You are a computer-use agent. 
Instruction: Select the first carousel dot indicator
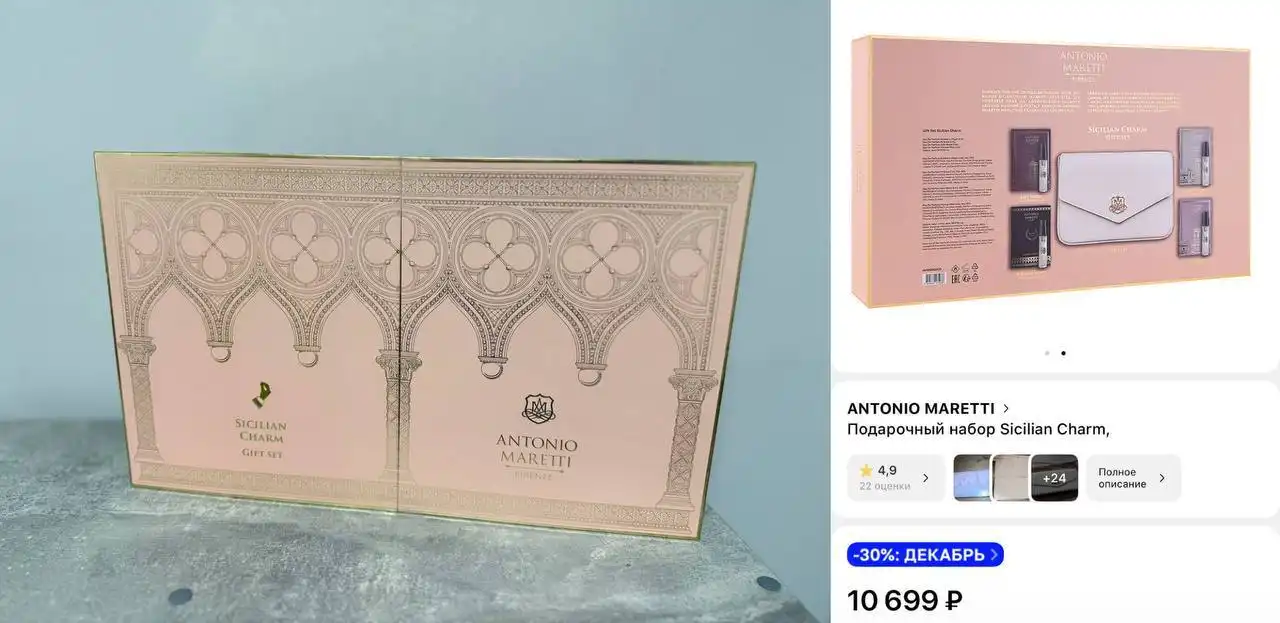click(1047, 353)
